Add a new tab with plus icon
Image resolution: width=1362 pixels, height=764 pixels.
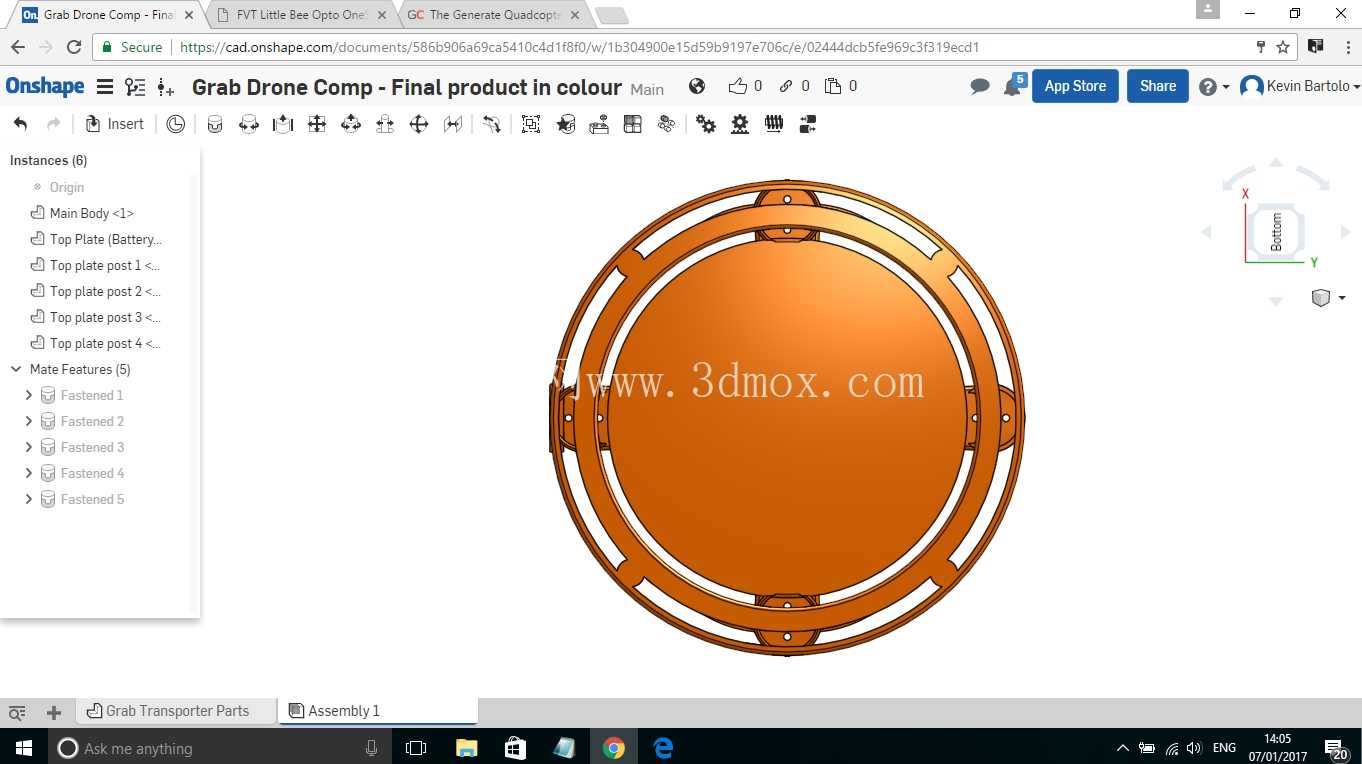click(x=54, y=712)
